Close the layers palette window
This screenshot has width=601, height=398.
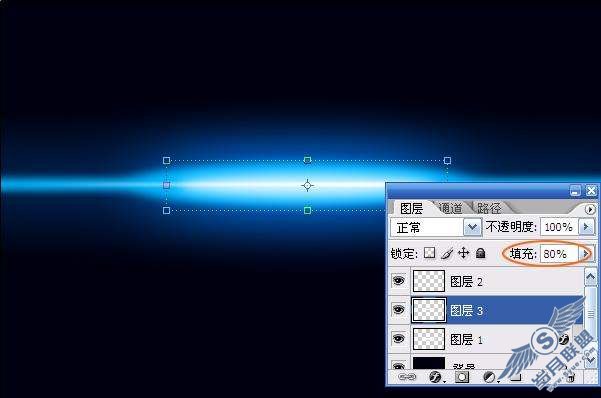coord(591,191)
